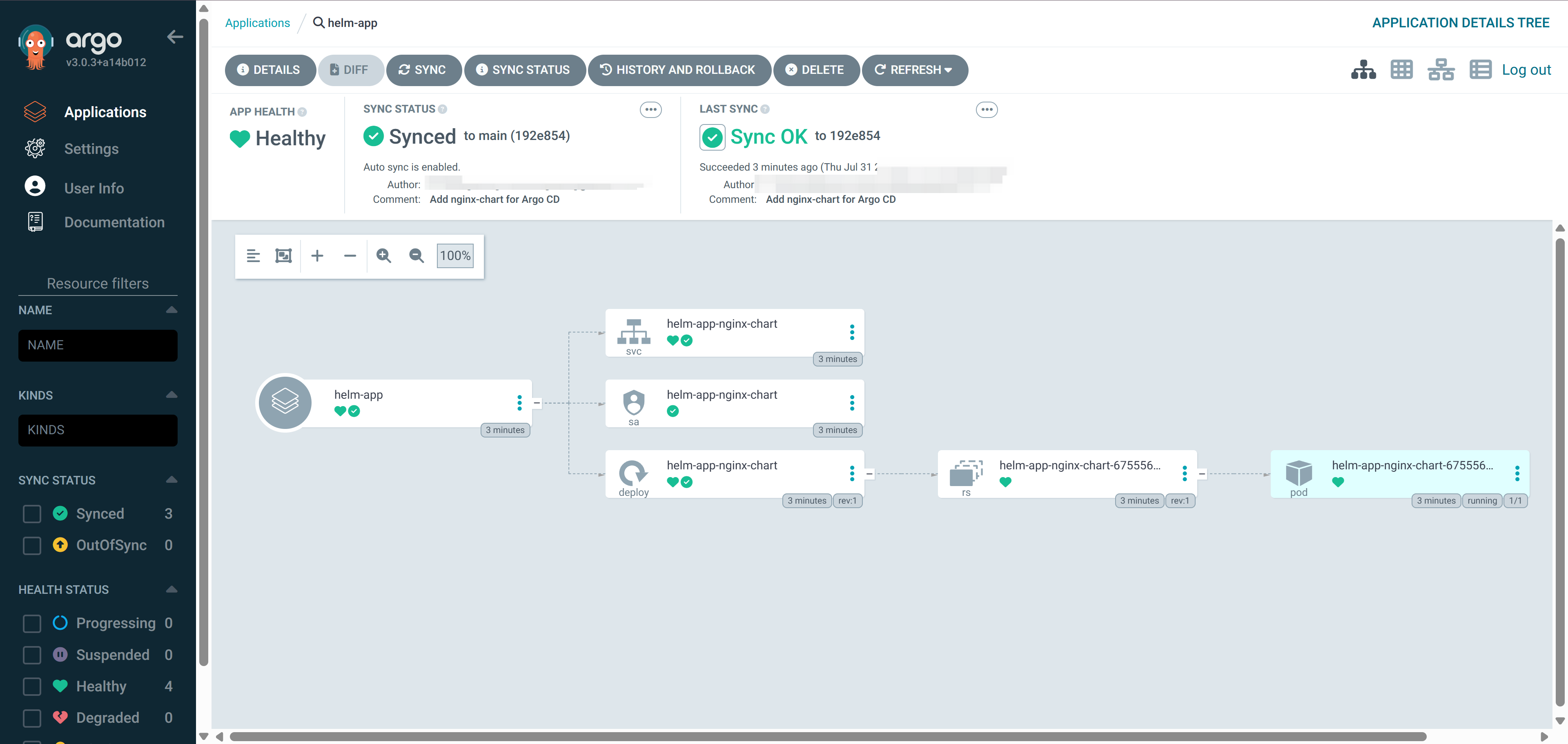The height and width of the screenshot is (744, 1568).
Task: Switch to list view icon
Action: (1480, 70)
